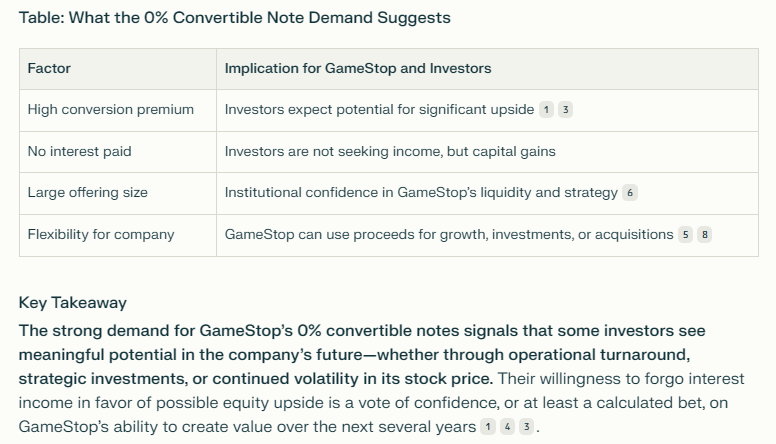Screen dimensions: 776x444
Task: Click the table title about Convertible Note Demand
Action: [x=235, y=18]
